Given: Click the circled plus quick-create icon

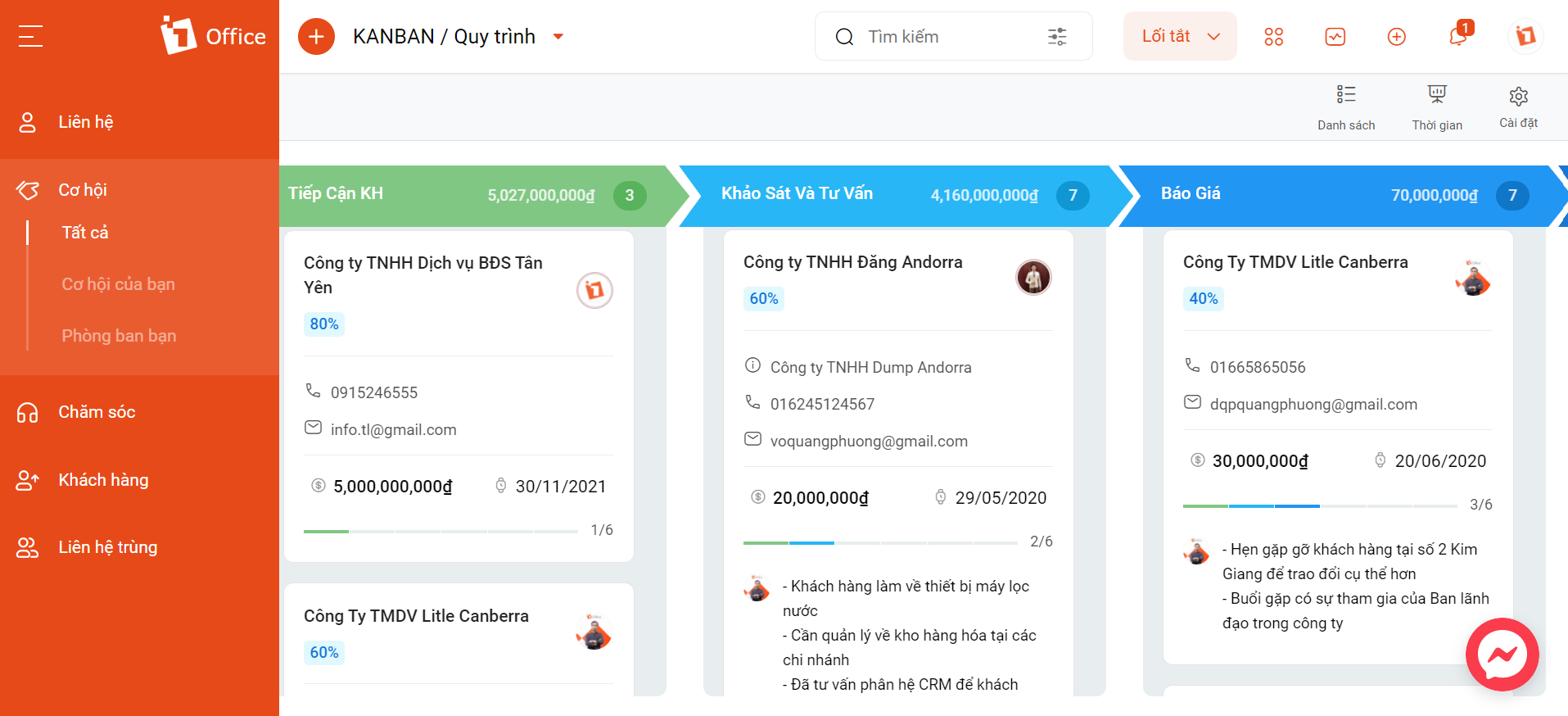Looking at the screenshot, I should [1396, 36].
